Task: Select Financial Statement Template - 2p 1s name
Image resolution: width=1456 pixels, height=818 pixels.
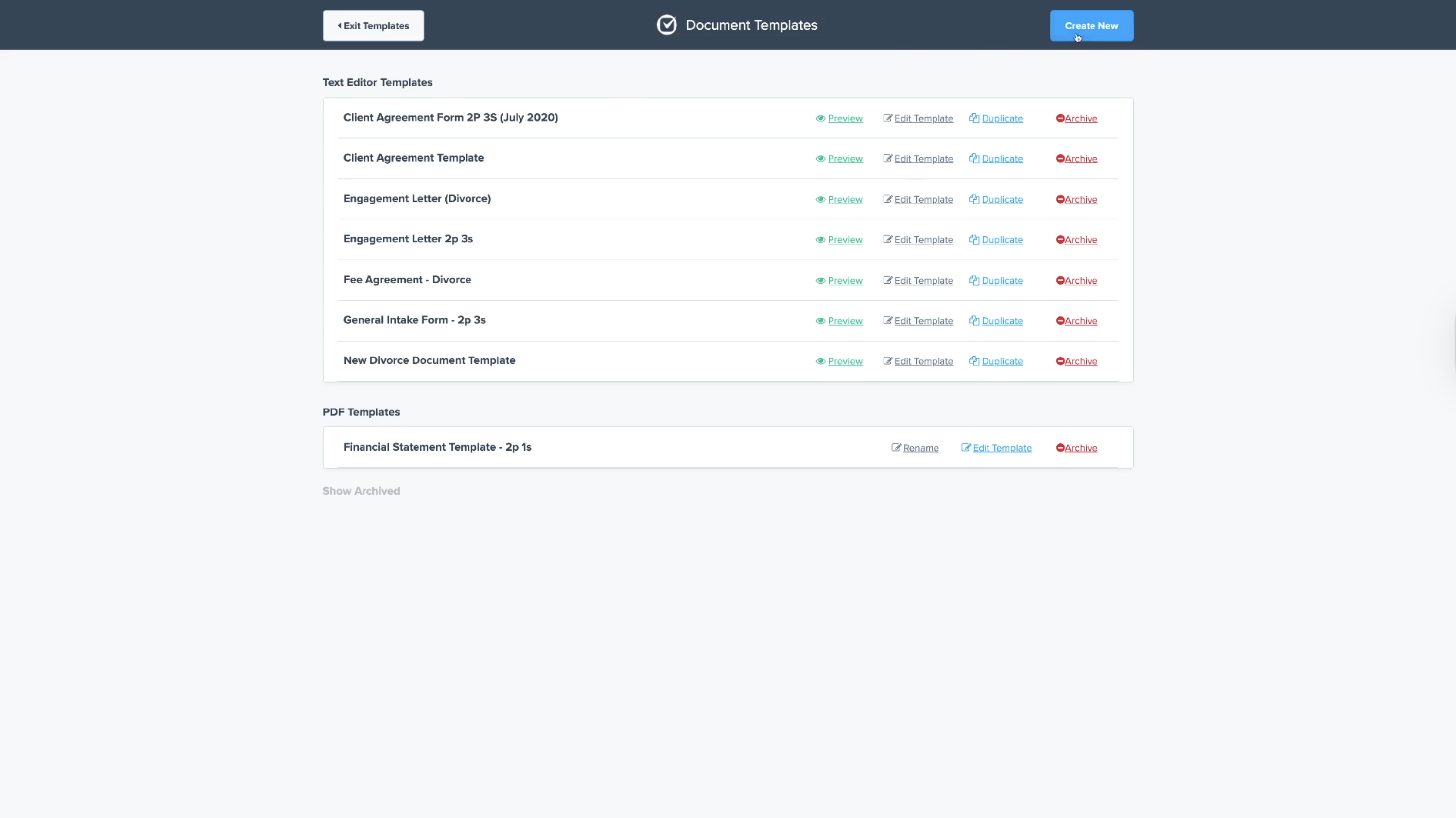Action: click(x=437, y=447)
